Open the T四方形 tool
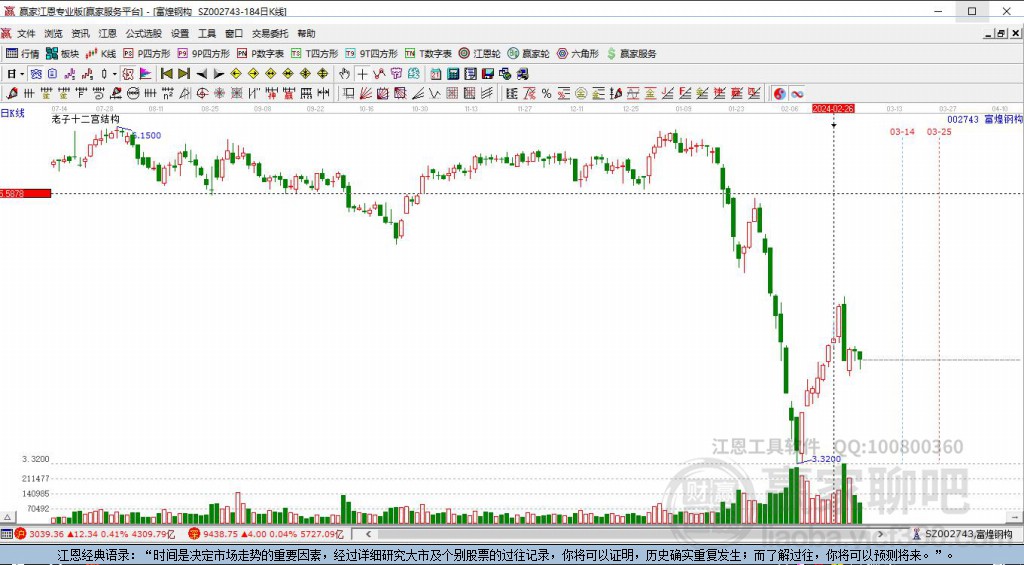This screenshot has width=1024, height=565. click(315, 54)
